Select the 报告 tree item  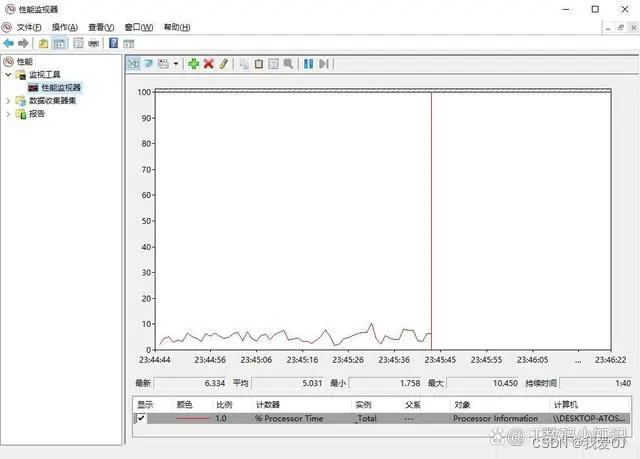[37, 114]
